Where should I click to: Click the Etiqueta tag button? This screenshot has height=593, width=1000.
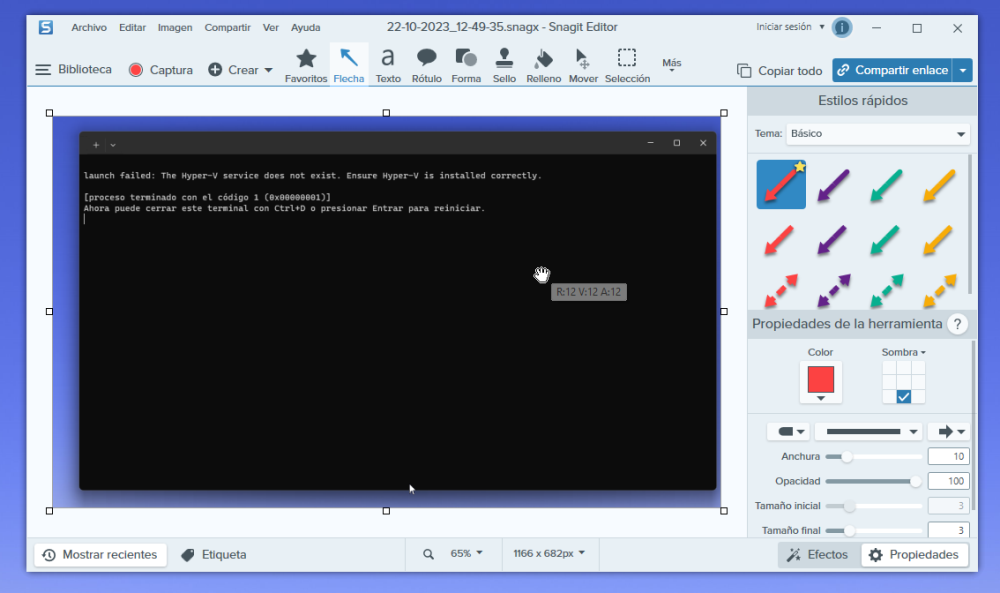214,555
